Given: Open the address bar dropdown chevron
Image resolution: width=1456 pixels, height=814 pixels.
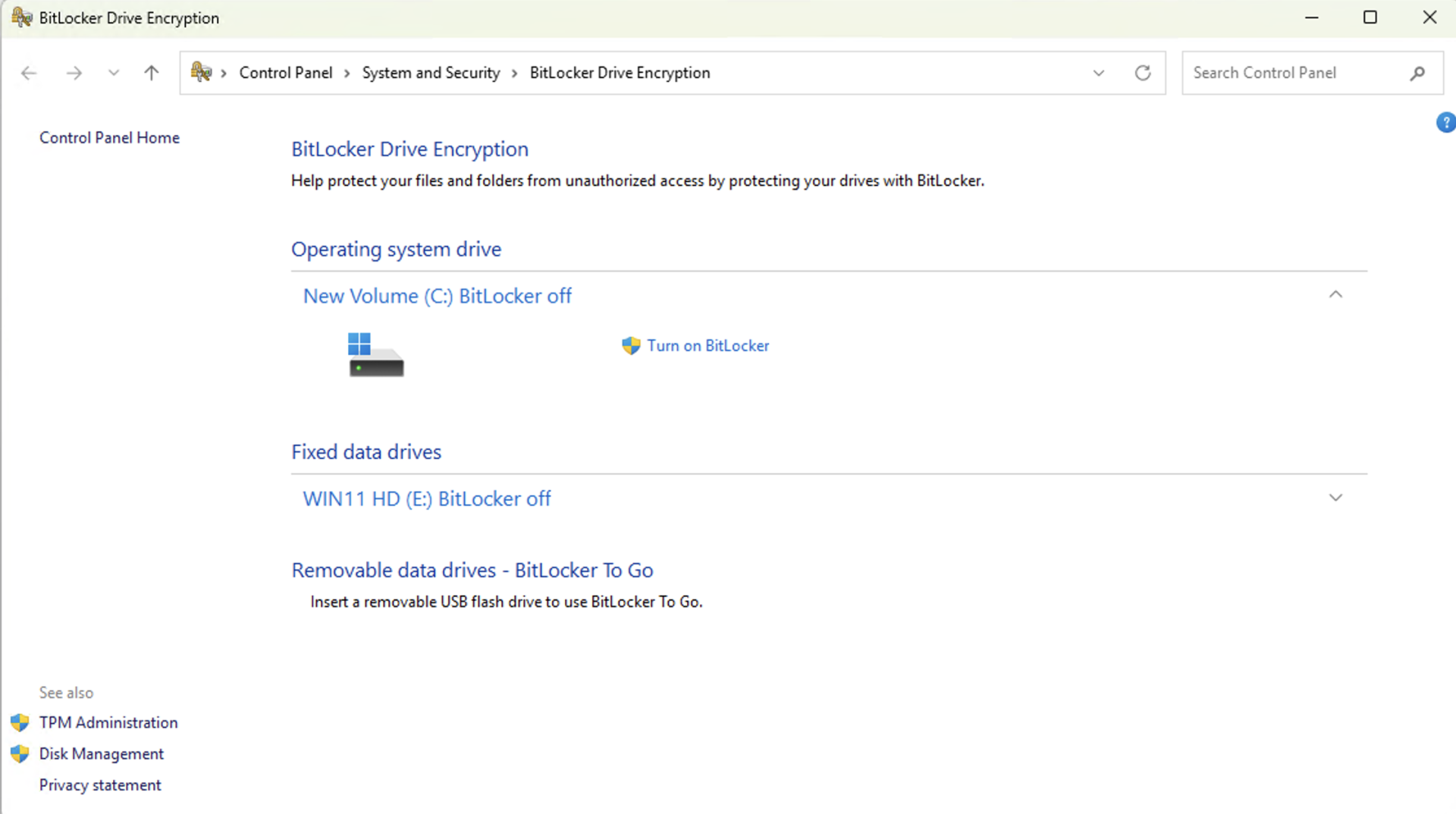Looking at the screenshot, I should click(x=1098, y=73).
